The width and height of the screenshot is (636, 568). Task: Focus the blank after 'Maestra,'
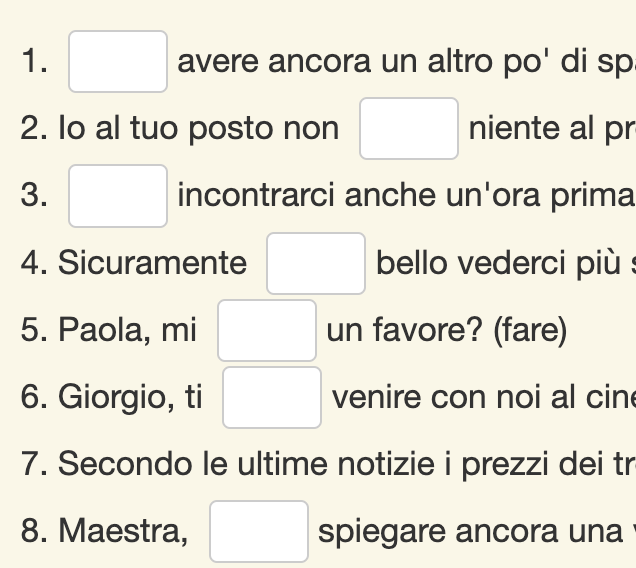(x=259, y=532)
